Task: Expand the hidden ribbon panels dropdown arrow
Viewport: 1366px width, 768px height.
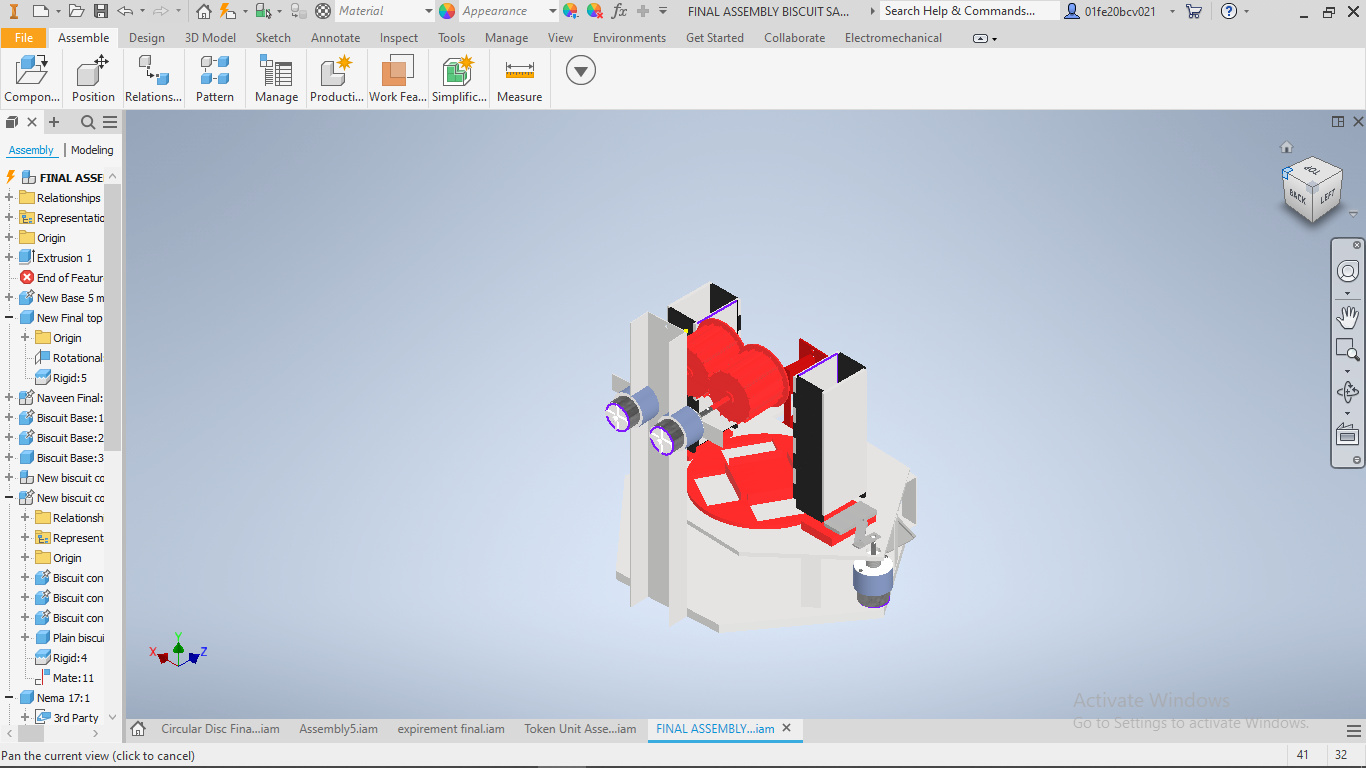Action: (x=581, y=70)
